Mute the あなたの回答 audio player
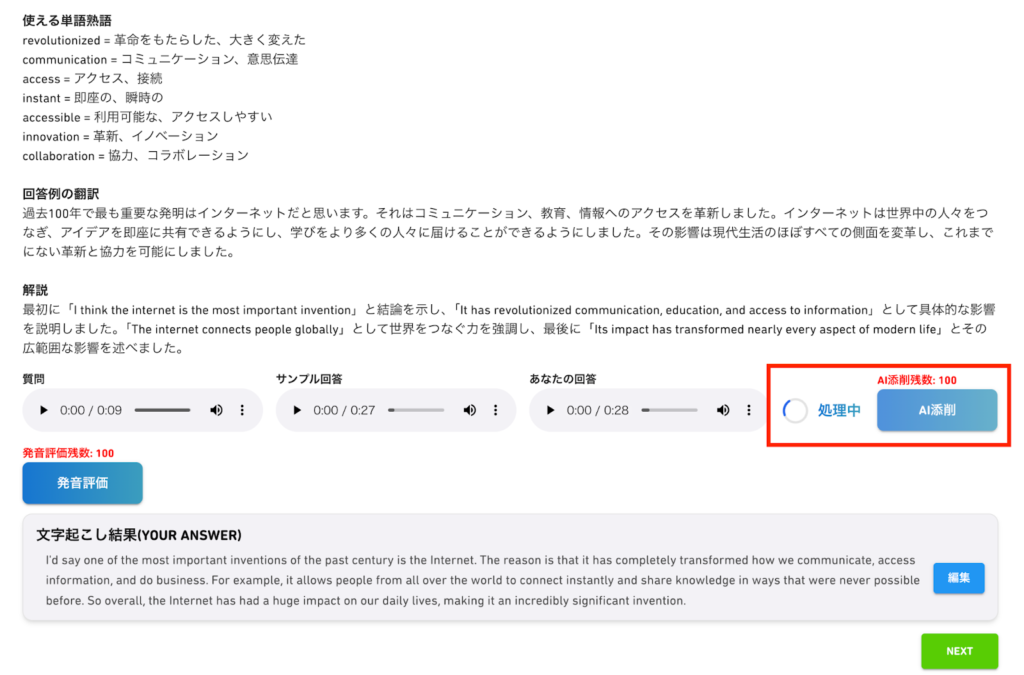This screenshot has height=675, width=1024. tap(723, 410)
